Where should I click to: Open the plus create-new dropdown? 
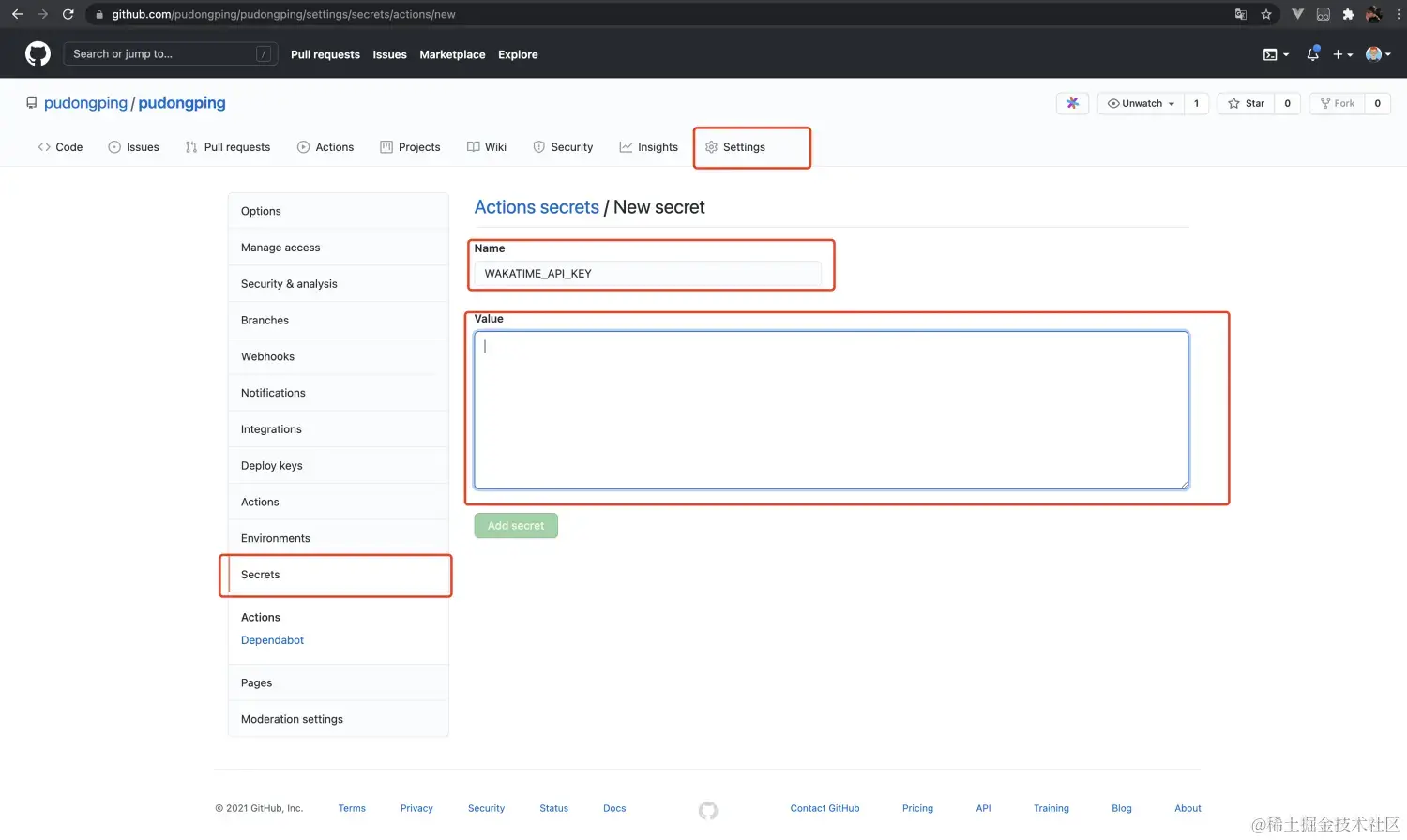pos(1343,54)
